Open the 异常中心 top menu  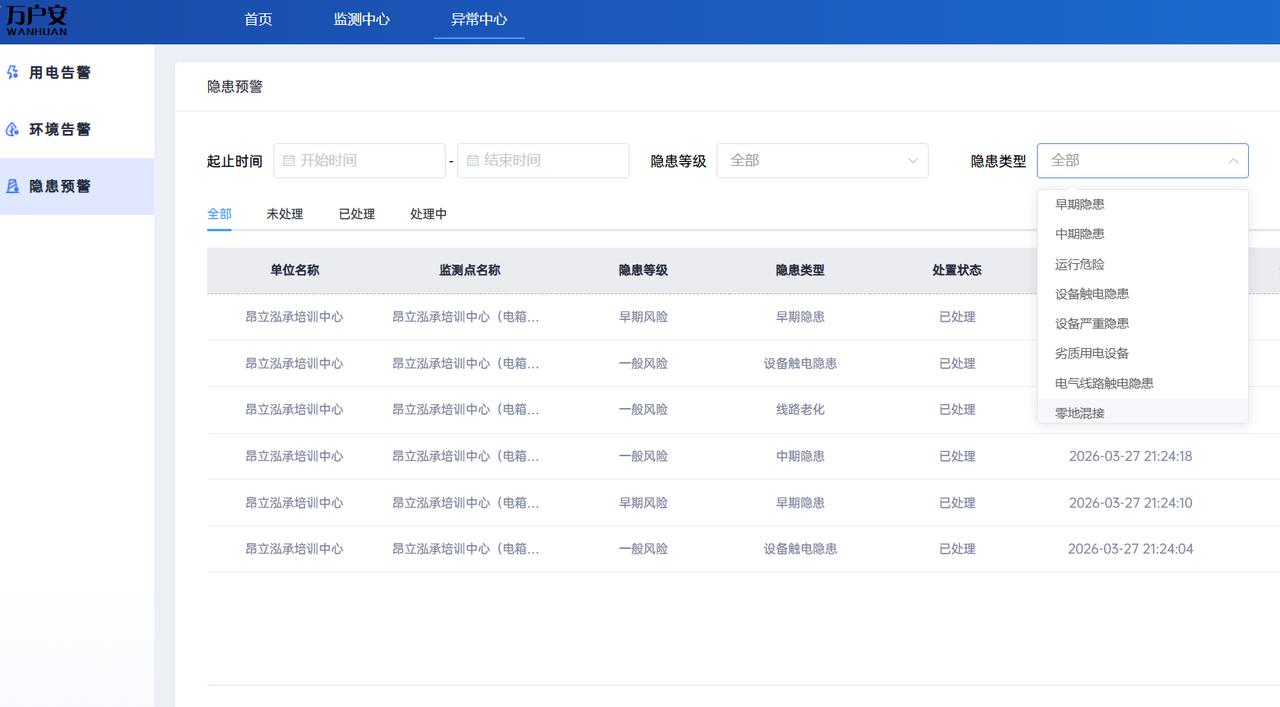tap(479, 20)
